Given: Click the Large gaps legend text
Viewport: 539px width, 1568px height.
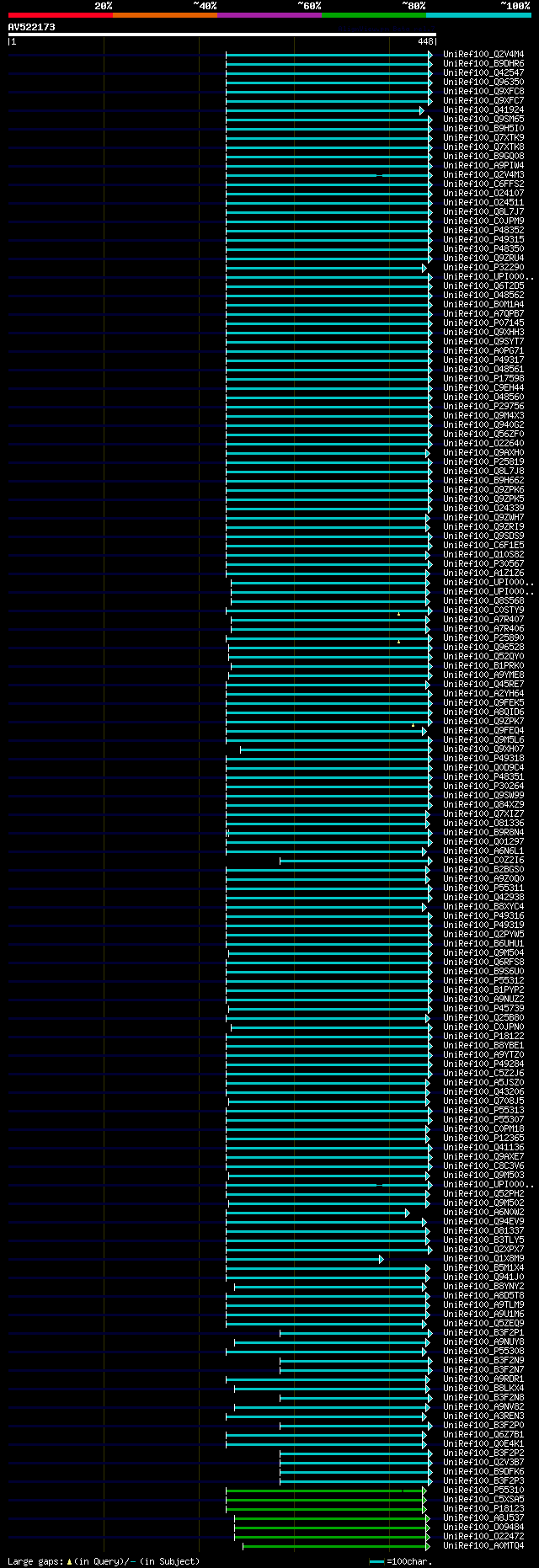Looking at the screenshot, I should click(x=104, y=1561).
